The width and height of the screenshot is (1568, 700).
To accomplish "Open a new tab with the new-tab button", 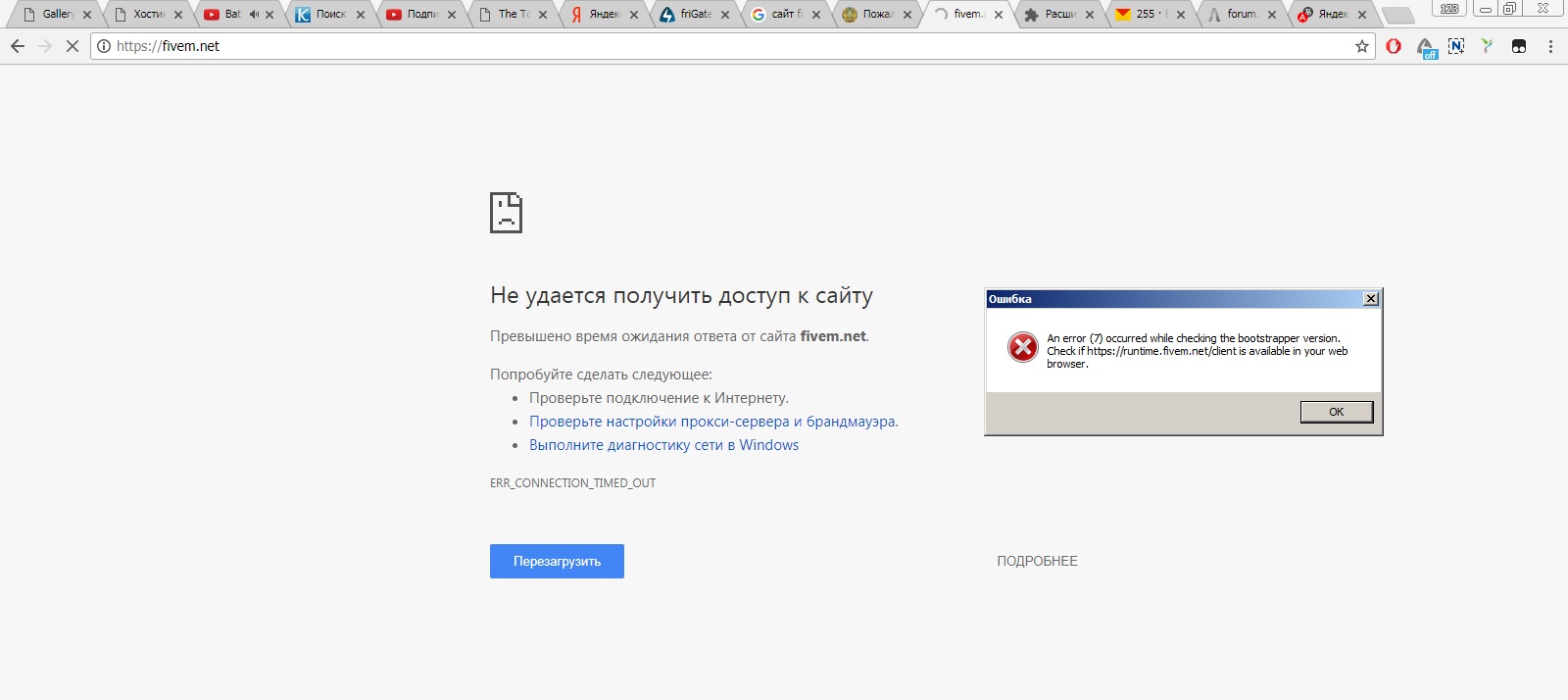I will click(x=1397, y=16).
